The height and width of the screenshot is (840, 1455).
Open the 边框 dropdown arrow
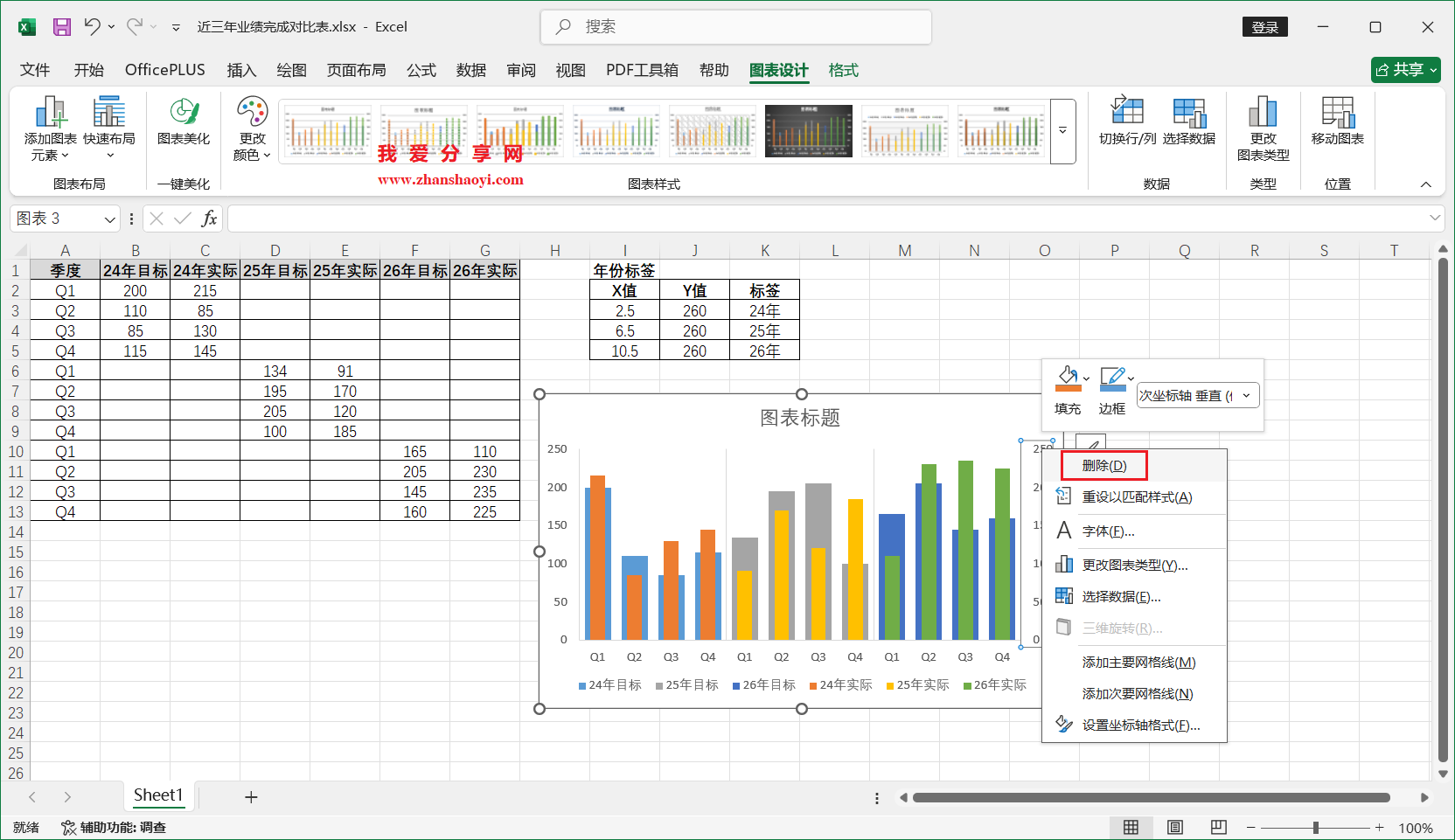click(1131, 378)
